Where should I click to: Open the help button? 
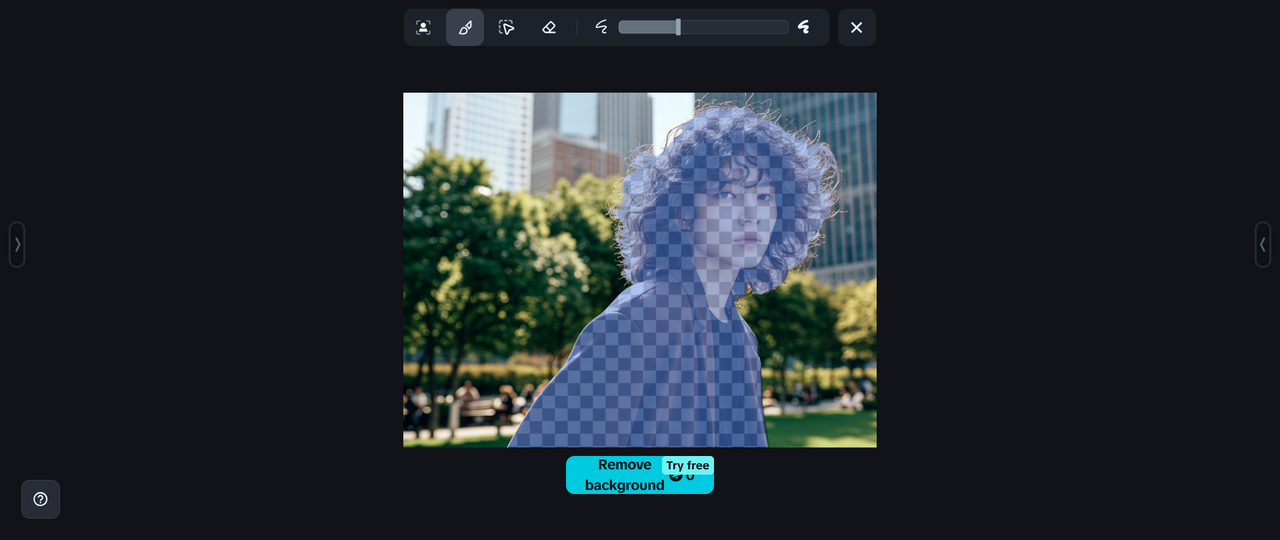tap(41, 499)
